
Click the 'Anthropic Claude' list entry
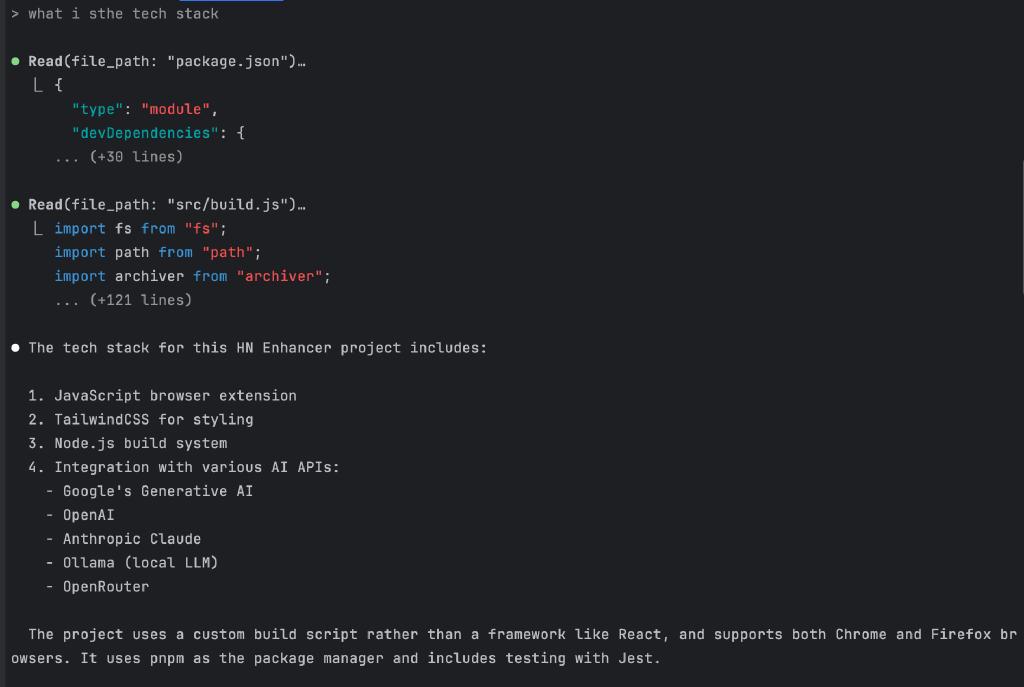pos(132,539)
